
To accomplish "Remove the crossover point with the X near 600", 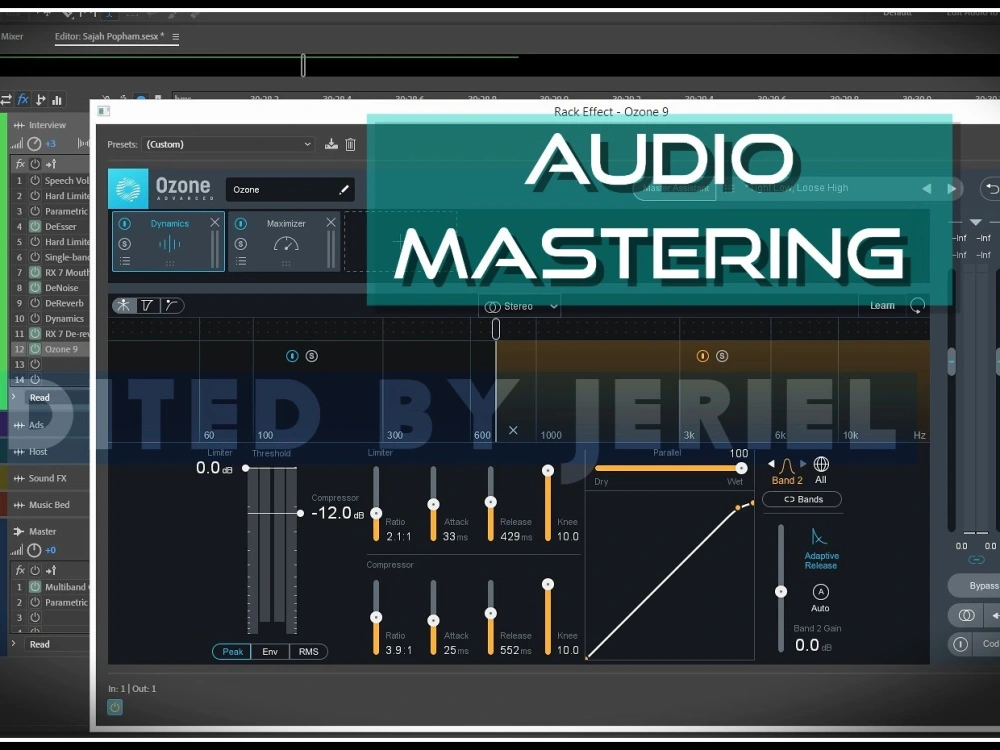I will pyautogui.click(x=513, y=430).
